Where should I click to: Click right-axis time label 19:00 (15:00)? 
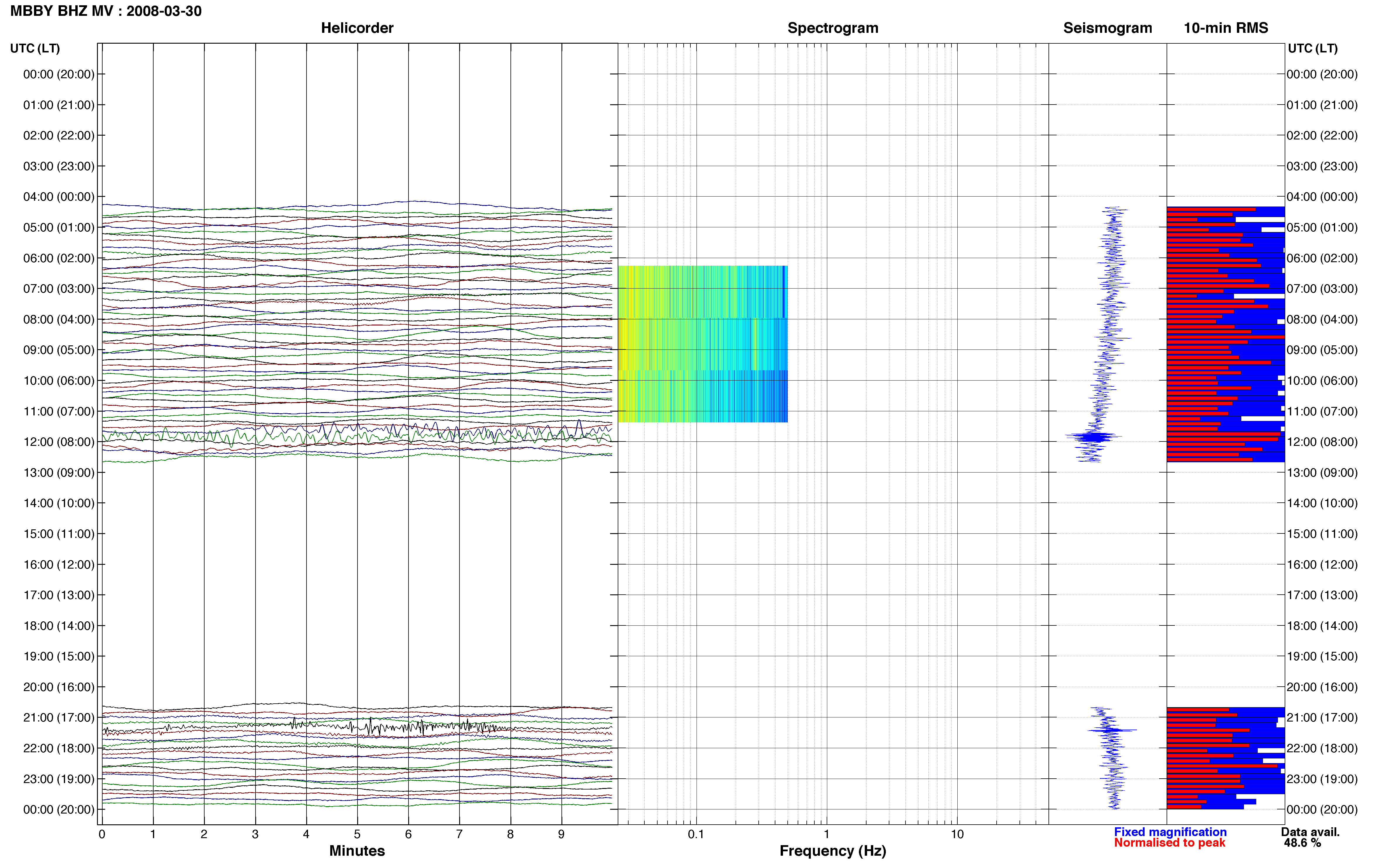click(x=1322, y=656)
